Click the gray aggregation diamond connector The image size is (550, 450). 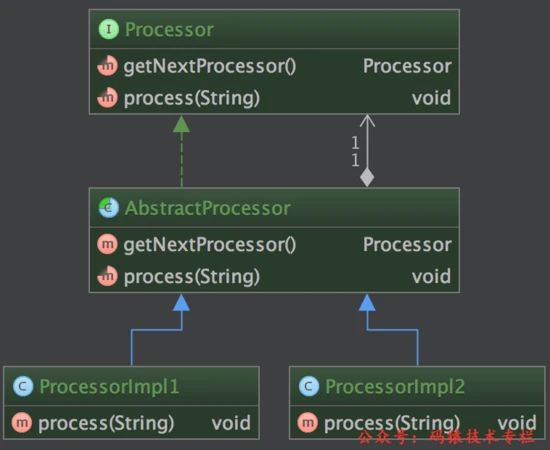[367, 177]
